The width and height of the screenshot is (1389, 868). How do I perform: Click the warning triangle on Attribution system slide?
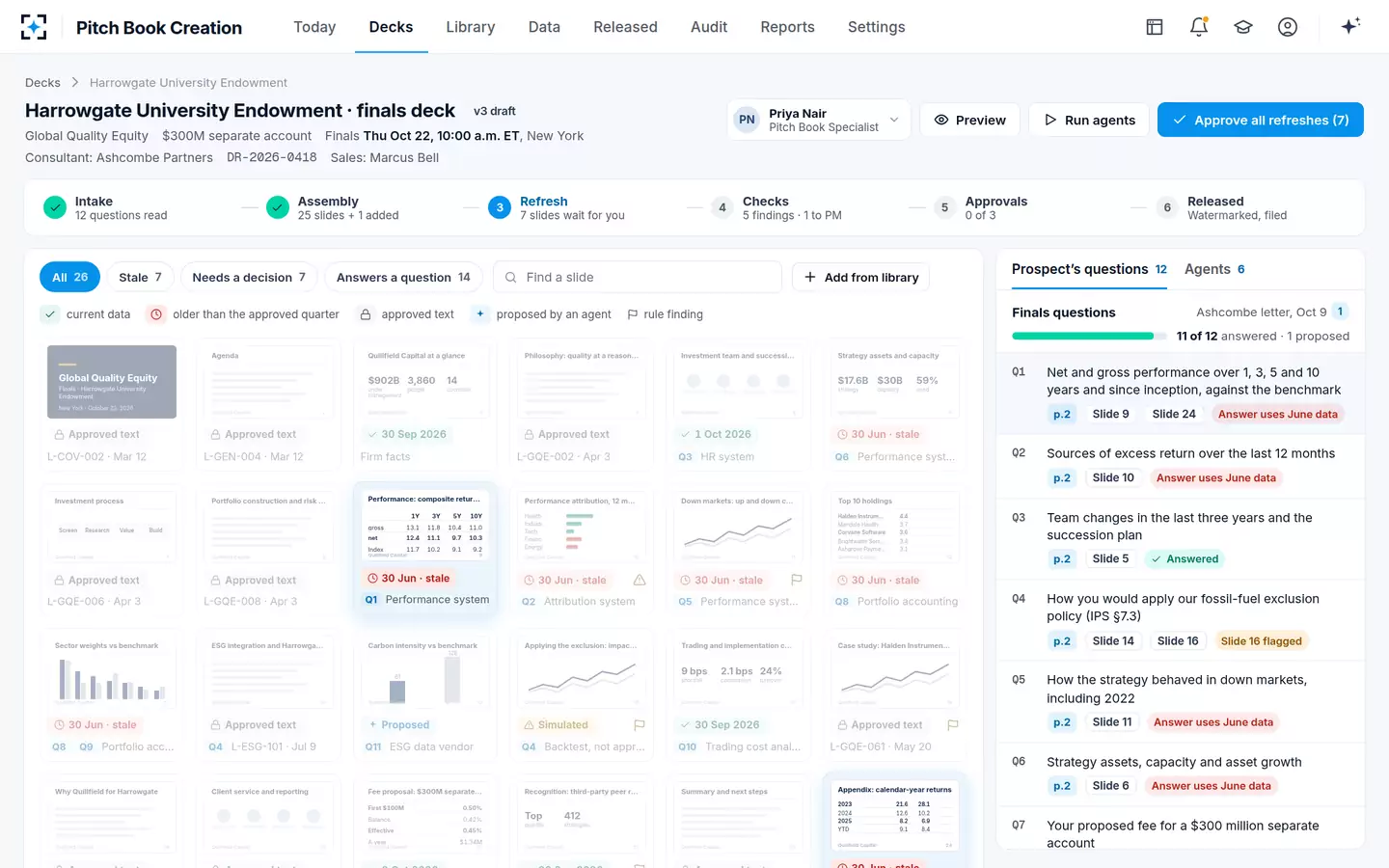640,580
